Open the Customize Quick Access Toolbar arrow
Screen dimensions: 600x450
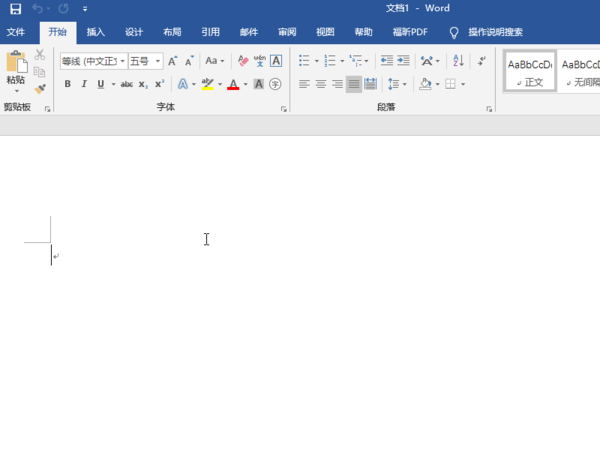pyautogui.click(x=85, y=9)
